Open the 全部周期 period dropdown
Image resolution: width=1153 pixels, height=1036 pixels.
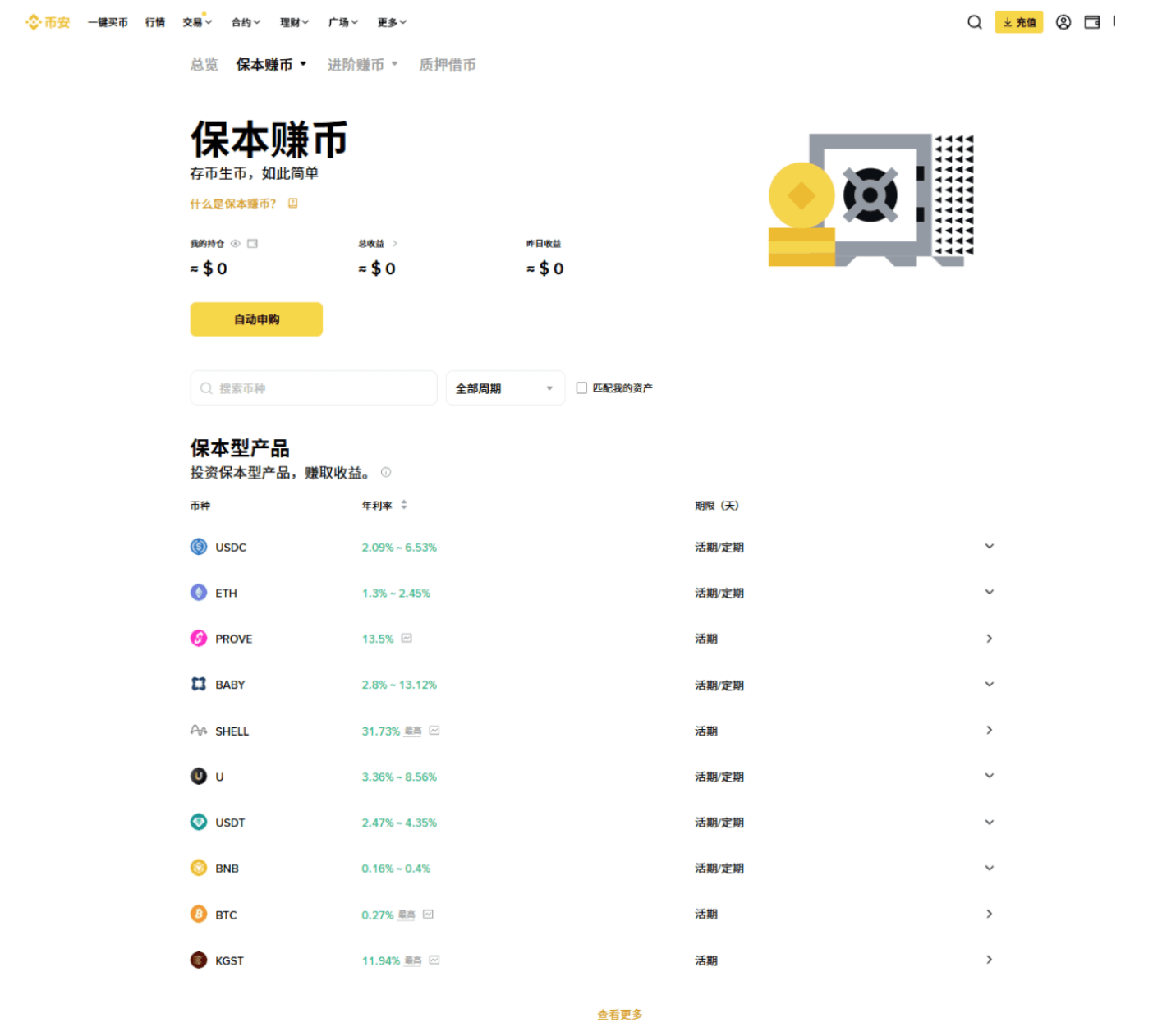point(505,387)
